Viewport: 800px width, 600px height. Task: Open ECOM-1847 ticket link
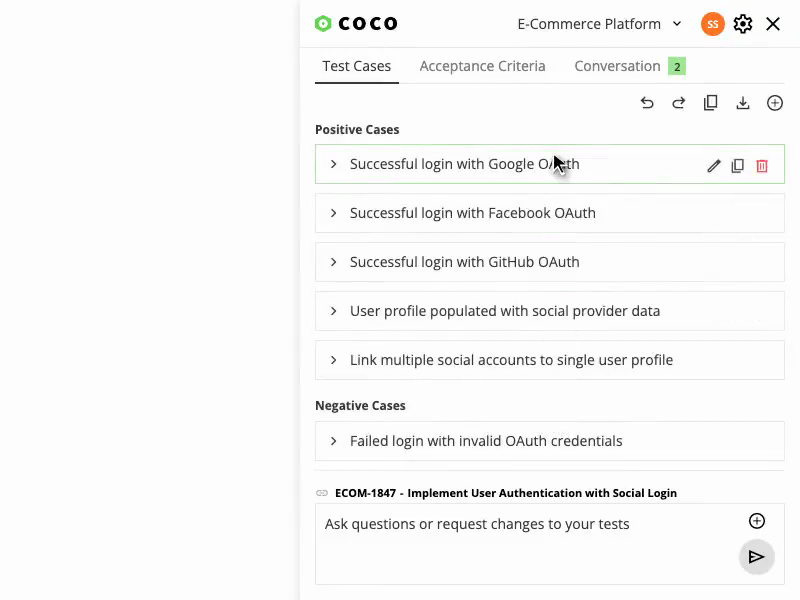click(x=505, y=493)
